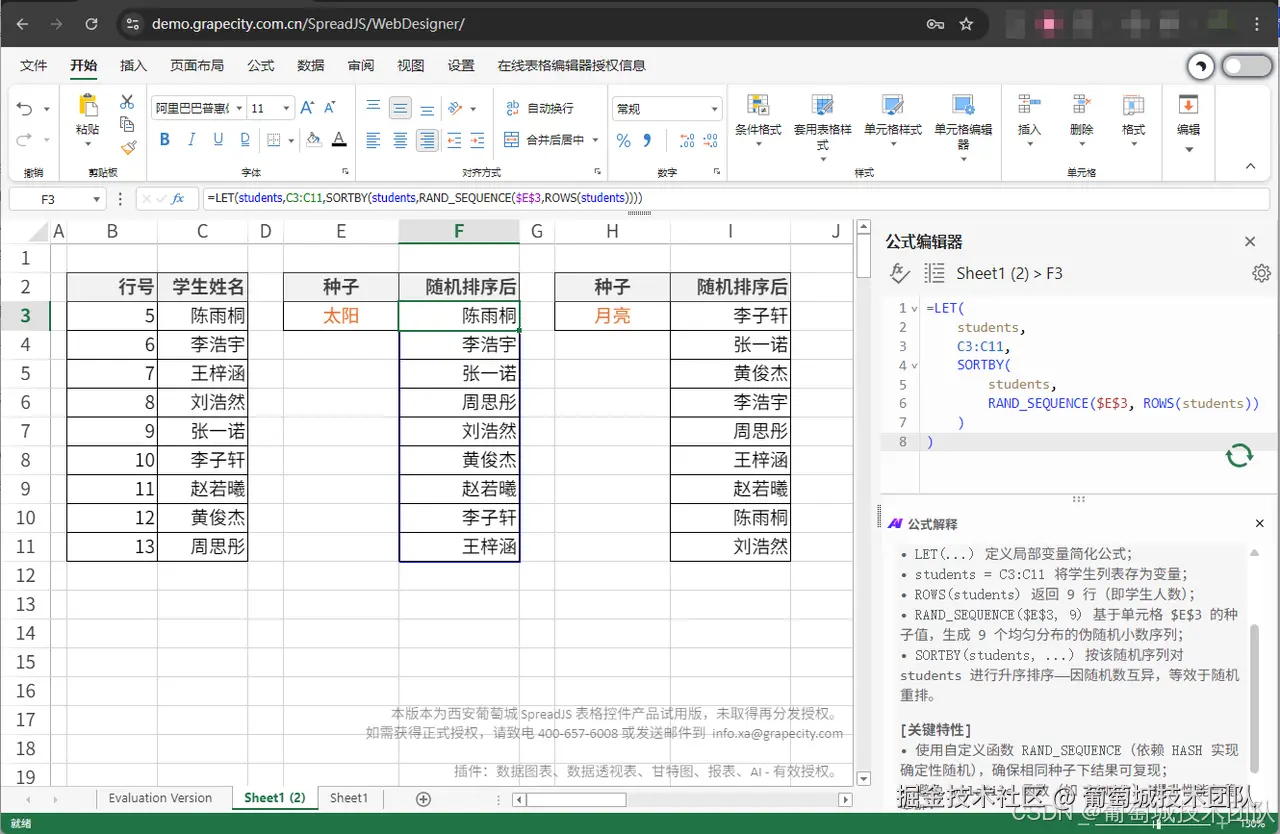The image size is (1280, 834).
Task: Open the 单元格样式 cell styles menu
Action: [x=893, y=121]
